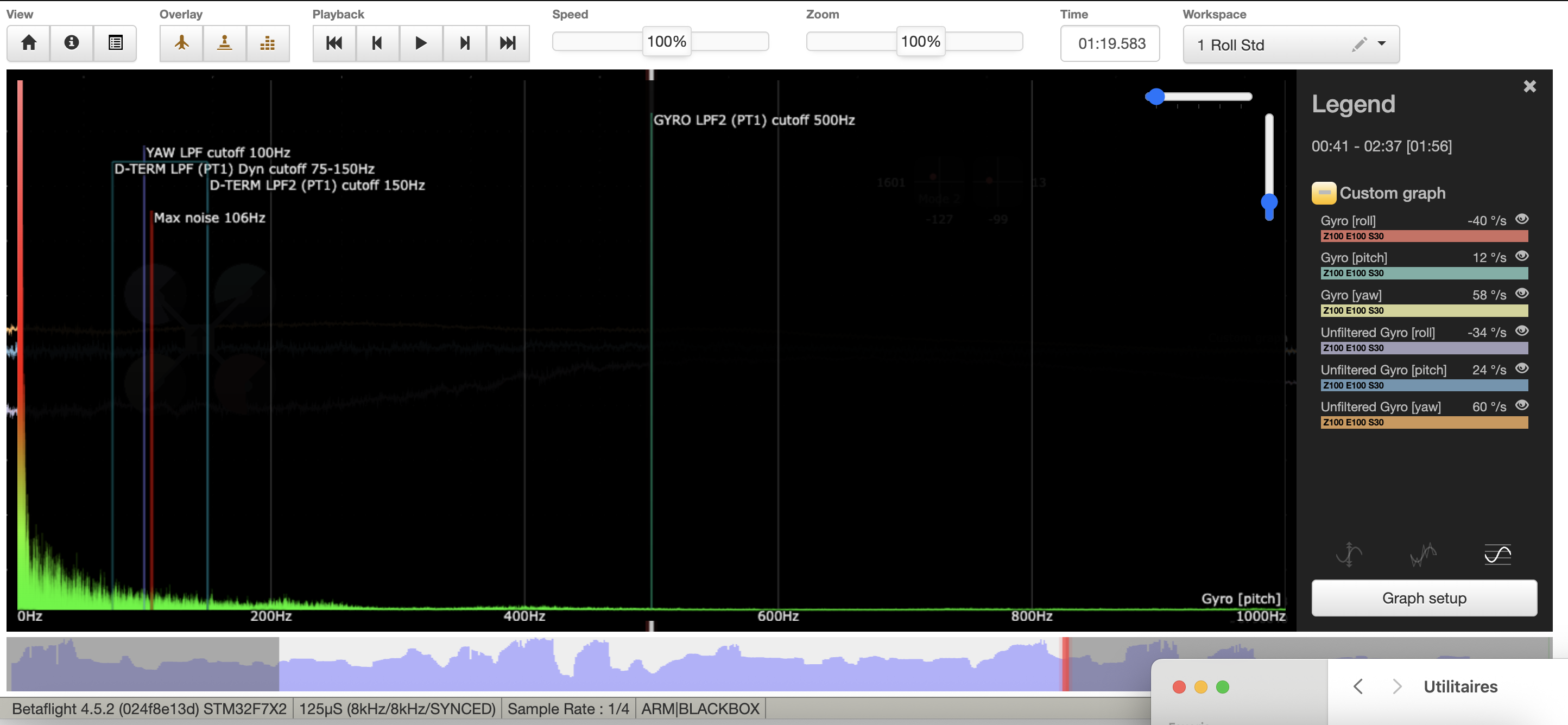This screenshot has height=725, width=1568.
Task: Open the Workspace dropdown arrow
Action: pyautogui.click(x=1381, y=44)
